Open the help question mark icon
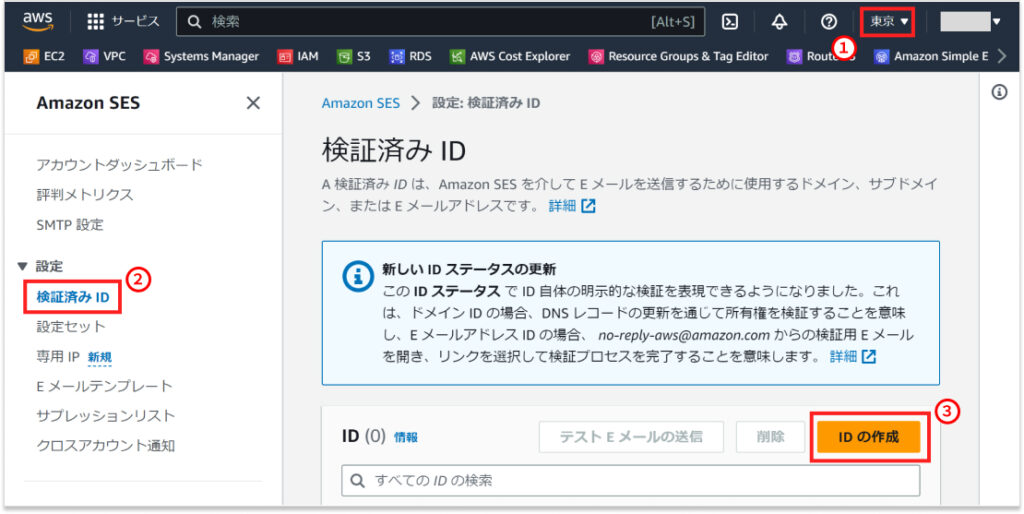Image resolution: width=1024 pixels, height=514 pixels. (x=829, y=22)
